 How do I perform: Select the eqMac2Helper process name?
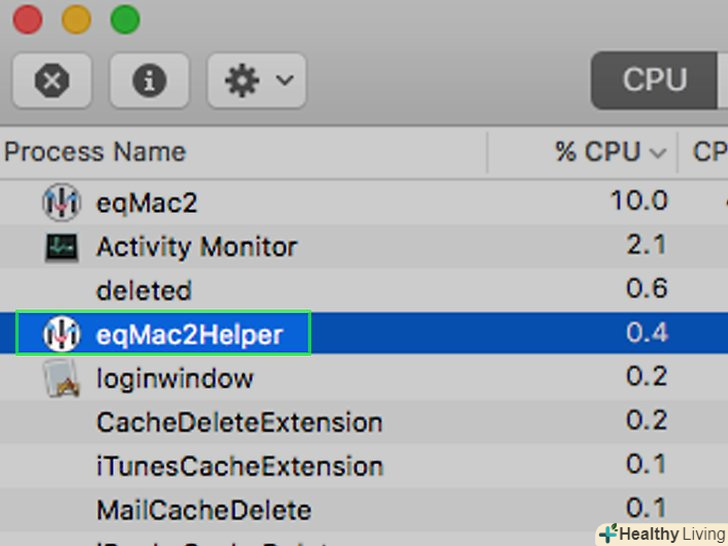click(190, 335)
